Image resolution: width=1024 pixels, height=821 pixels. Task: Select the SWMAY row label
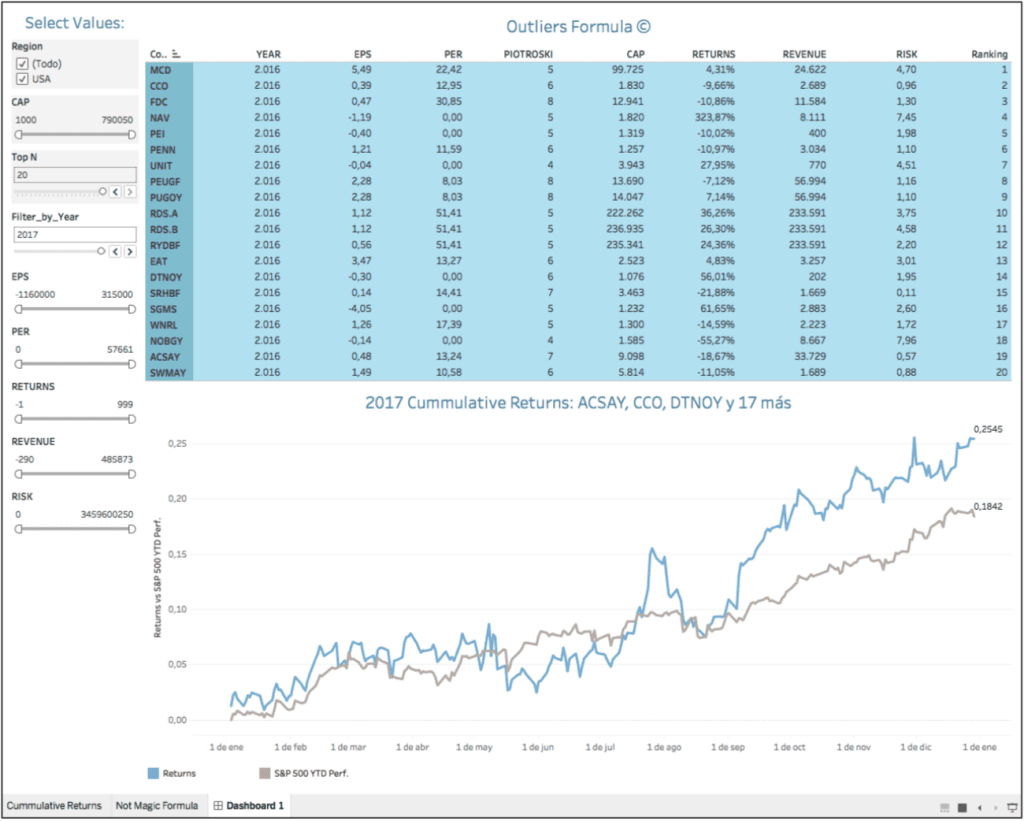[x=169, y=373]
